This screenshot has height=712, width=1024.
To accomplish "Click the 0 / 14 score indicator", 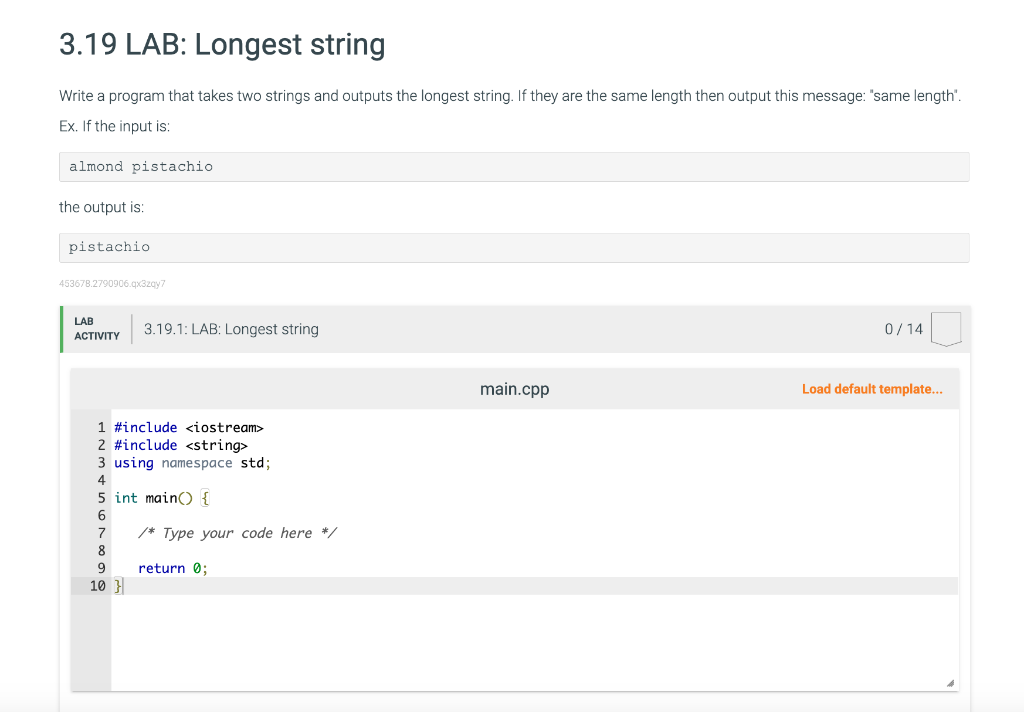I will pos(903,328).
